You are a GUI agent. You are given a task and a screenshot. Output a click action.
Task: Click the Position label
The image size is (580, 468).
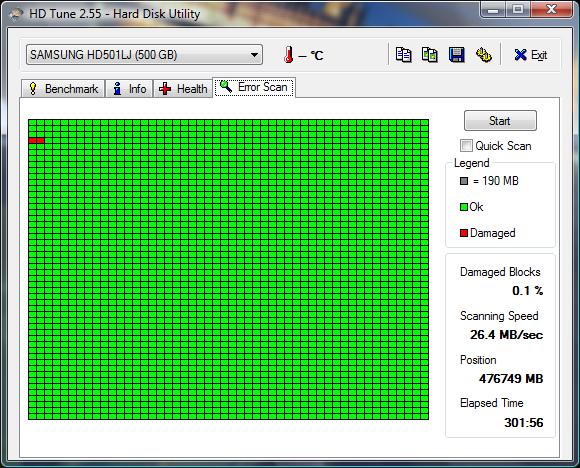[478, 360]
